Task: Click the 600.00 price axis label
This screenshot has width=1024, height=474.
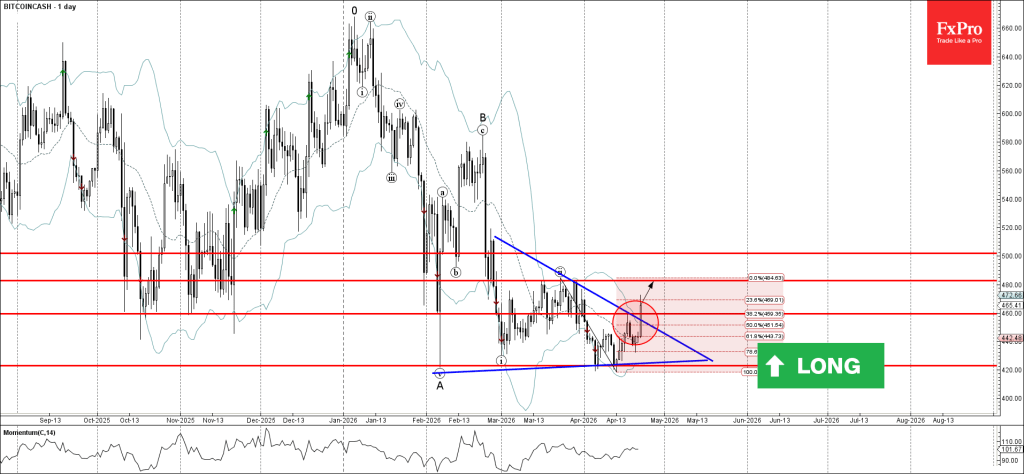Action: point(1011,114)
